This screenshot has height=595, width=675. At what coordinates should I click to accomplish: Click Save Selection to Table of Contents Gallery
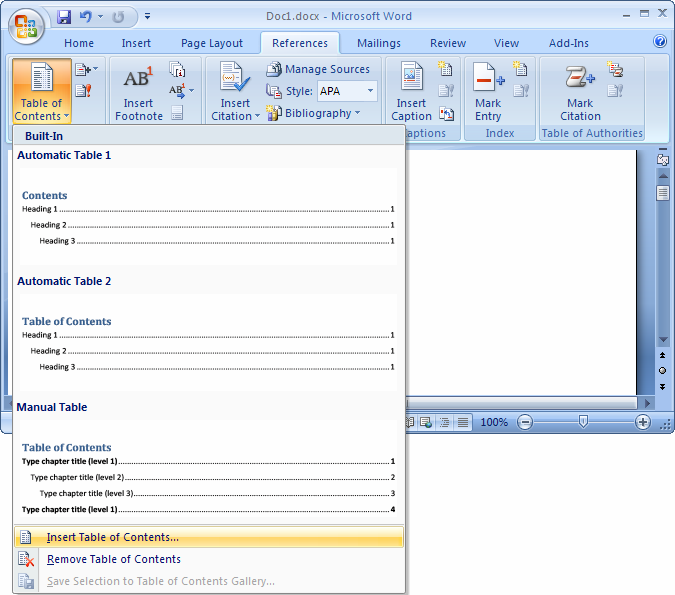[208, 581]
